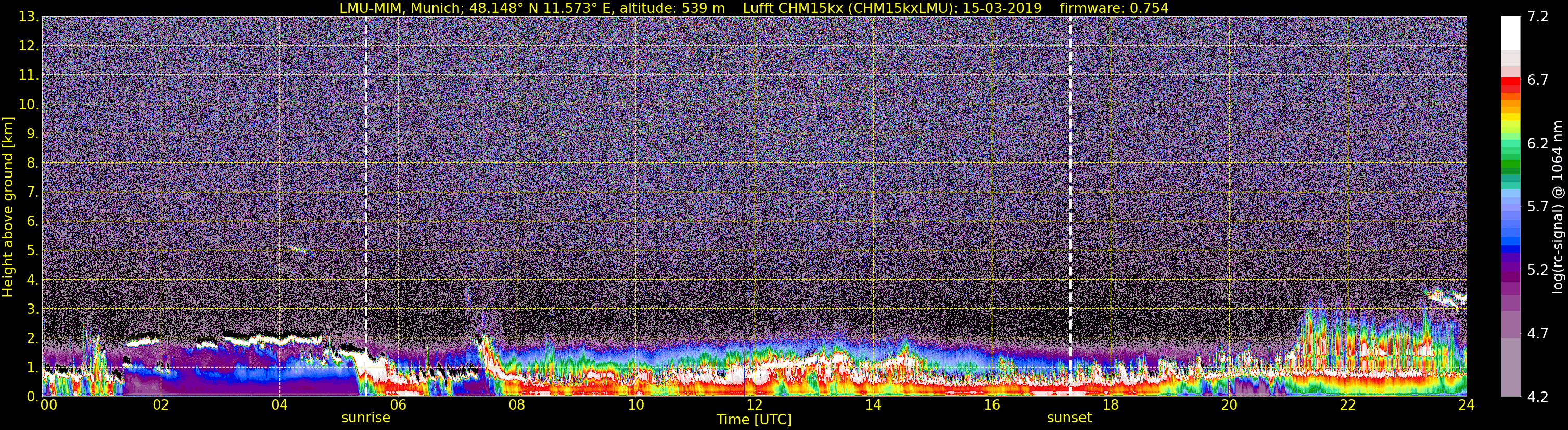Click the "4.2" value on the colorbar scale

[x=1538, y=397]
